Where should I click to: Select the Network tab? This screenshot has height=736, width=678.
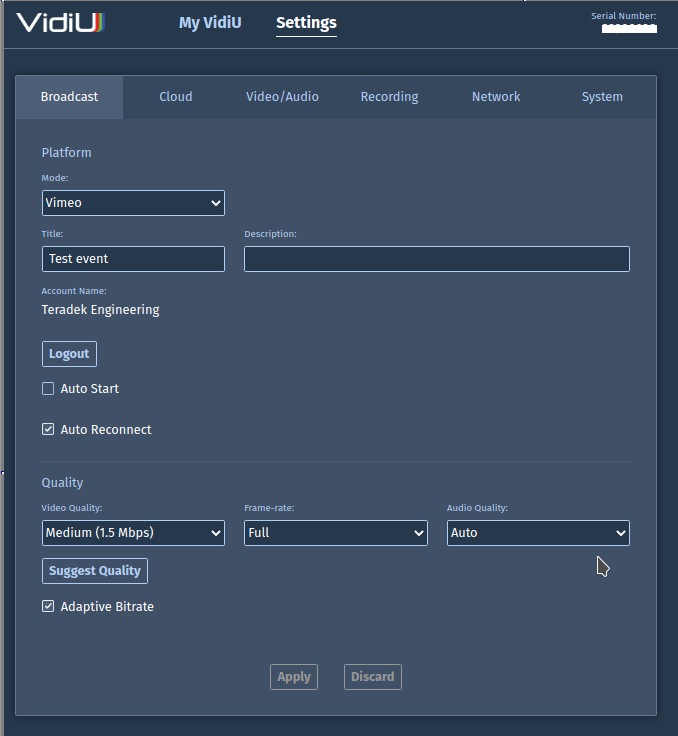tap(496, 97)
